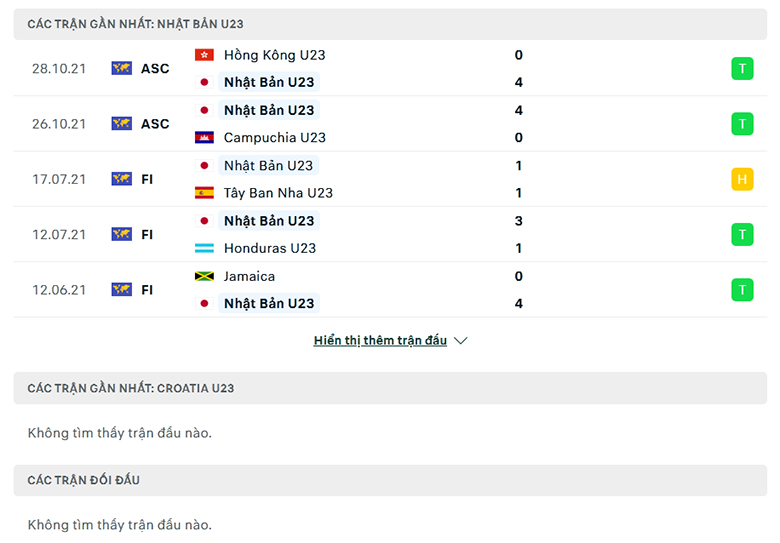Viewport: 780px width, 543px height.
Task: Click the world competition icon on 17.07.21 row
Action: (121, 179)
